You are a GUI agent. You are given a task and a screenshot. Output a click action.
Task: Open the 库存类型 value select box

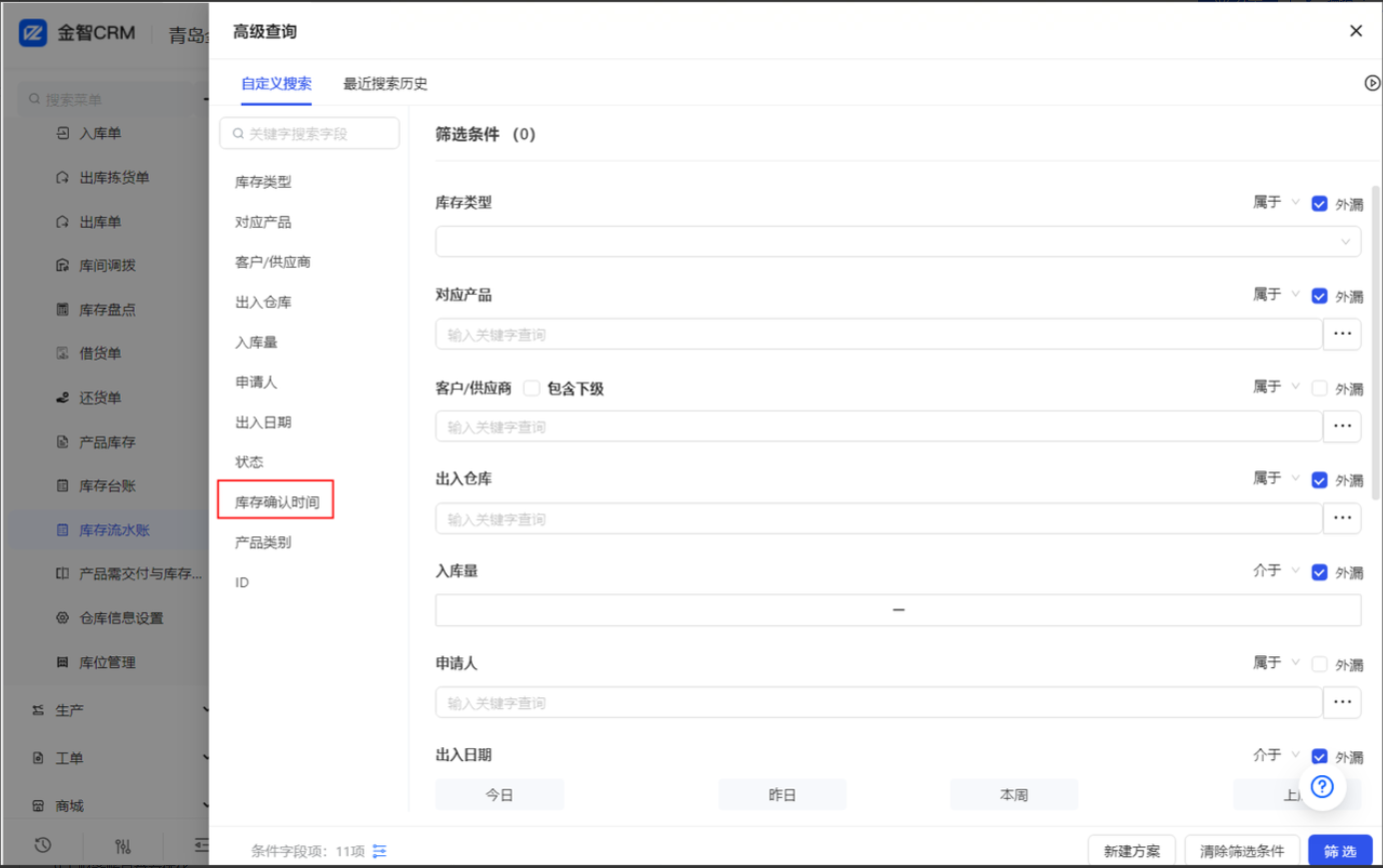point(897,241)
